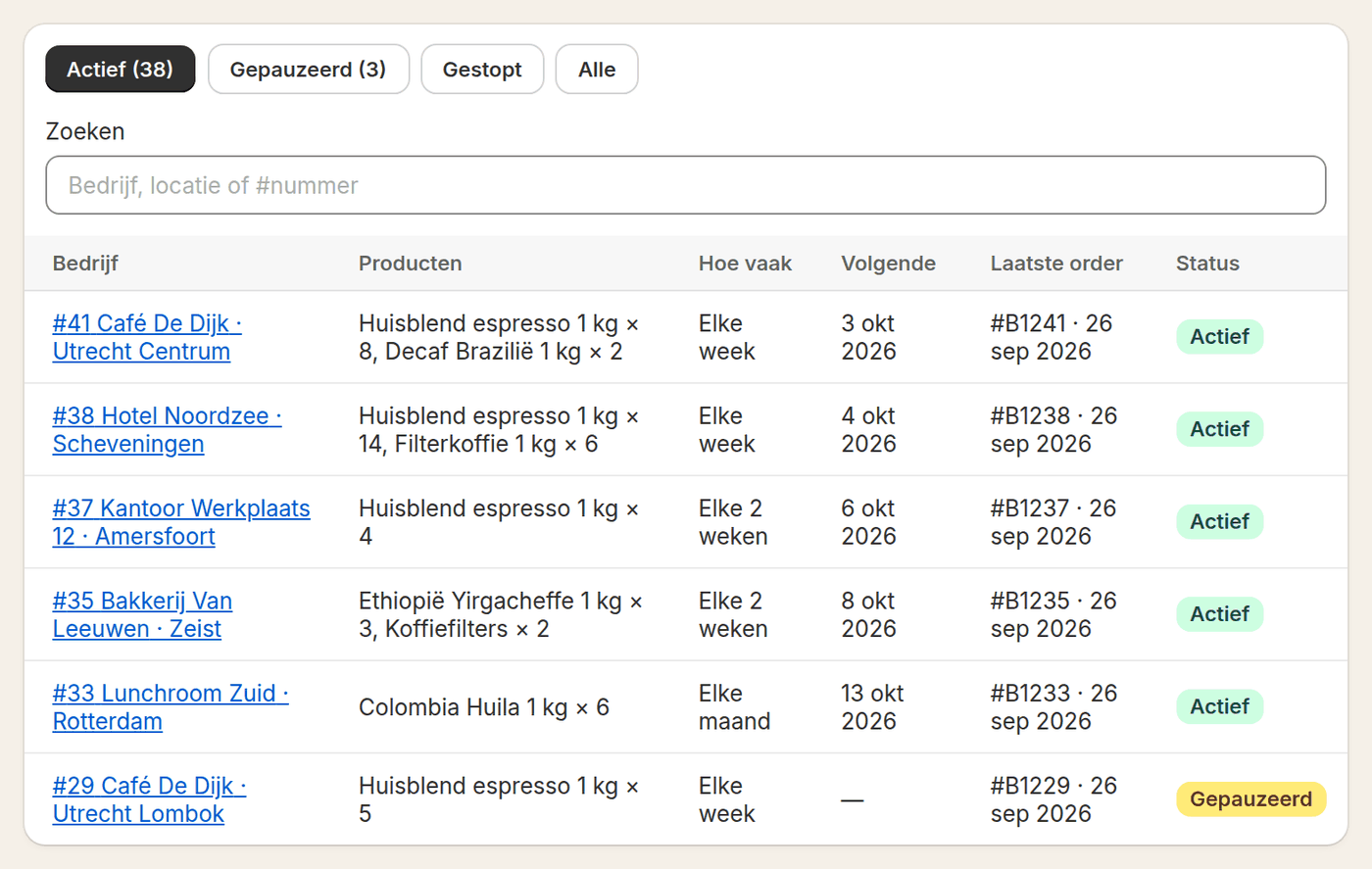1372x869 pixels.
Task: Click order #B1235 · 26 sep 2026
Action: (x=1053, y=614)
